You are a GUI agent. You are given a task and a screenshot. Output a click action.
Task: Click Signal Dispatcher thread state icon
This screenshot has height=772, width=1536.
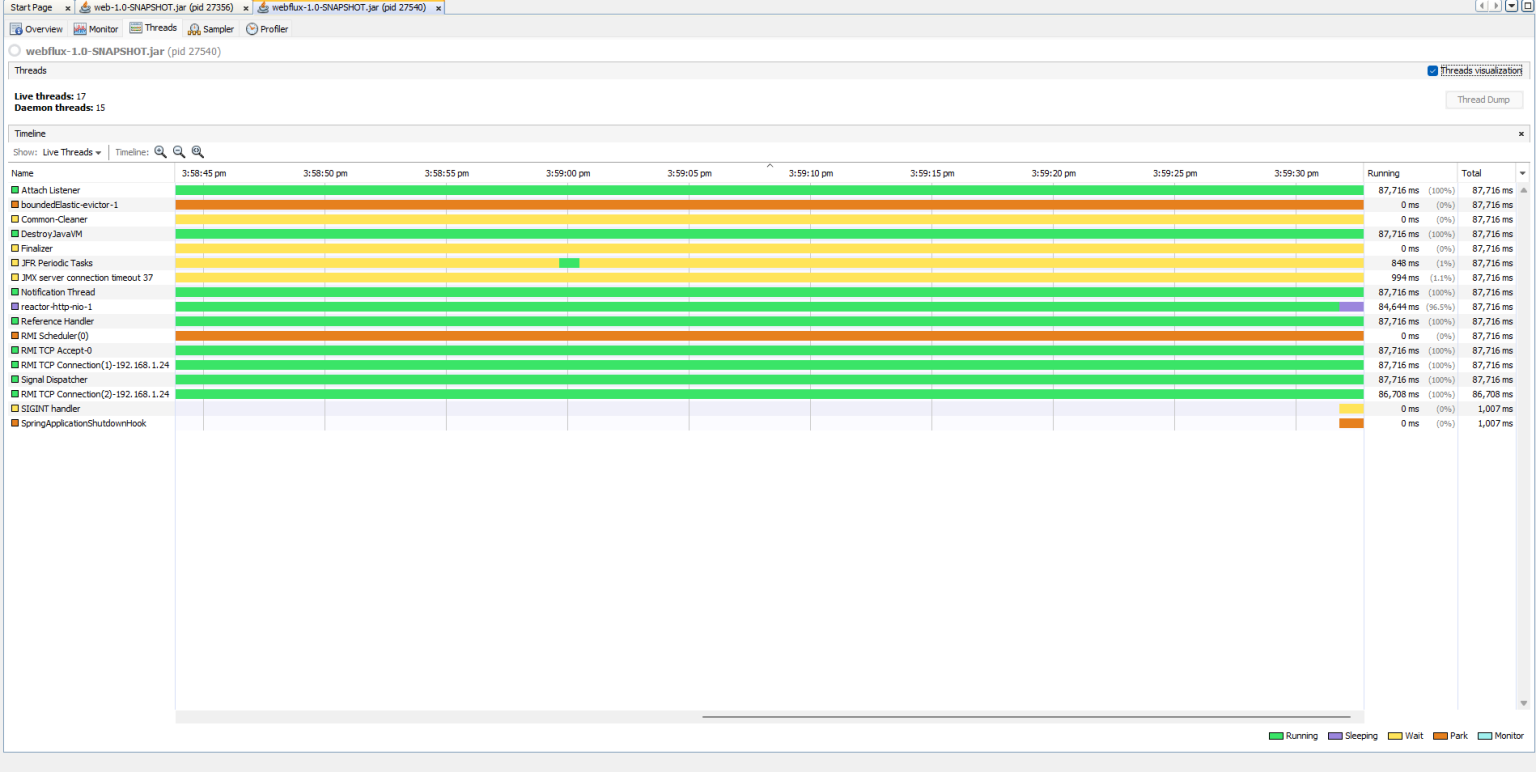click(15, 380)
